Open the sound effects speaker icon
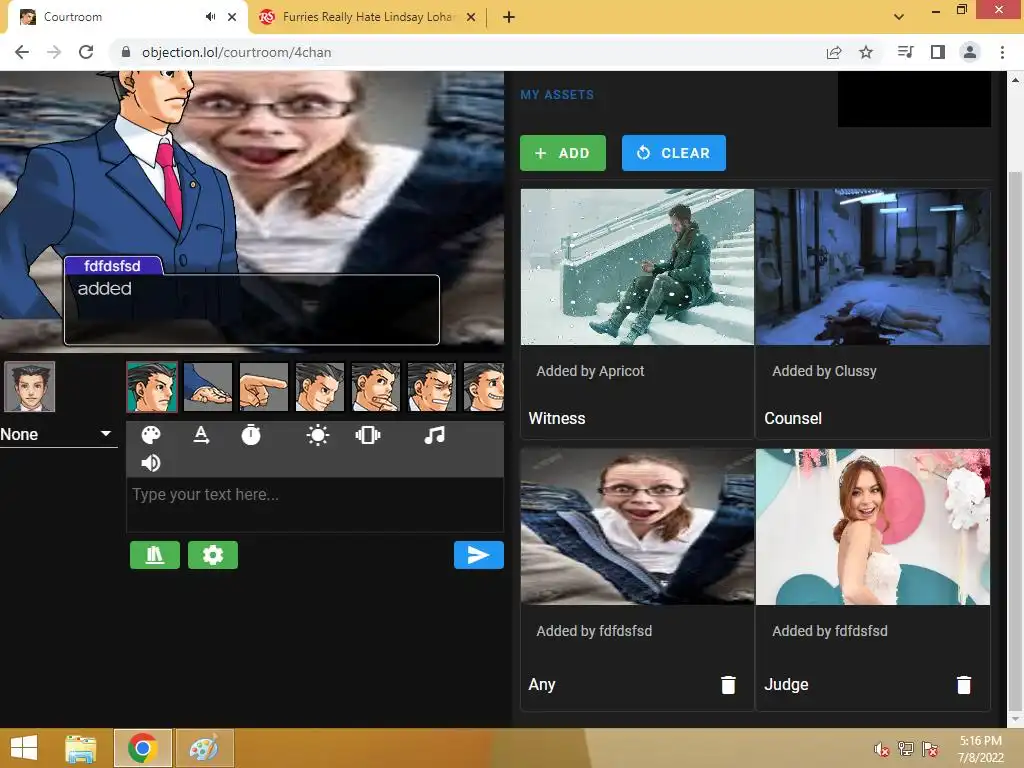Viewport: 1024px width, 768px height. [151, 462]
